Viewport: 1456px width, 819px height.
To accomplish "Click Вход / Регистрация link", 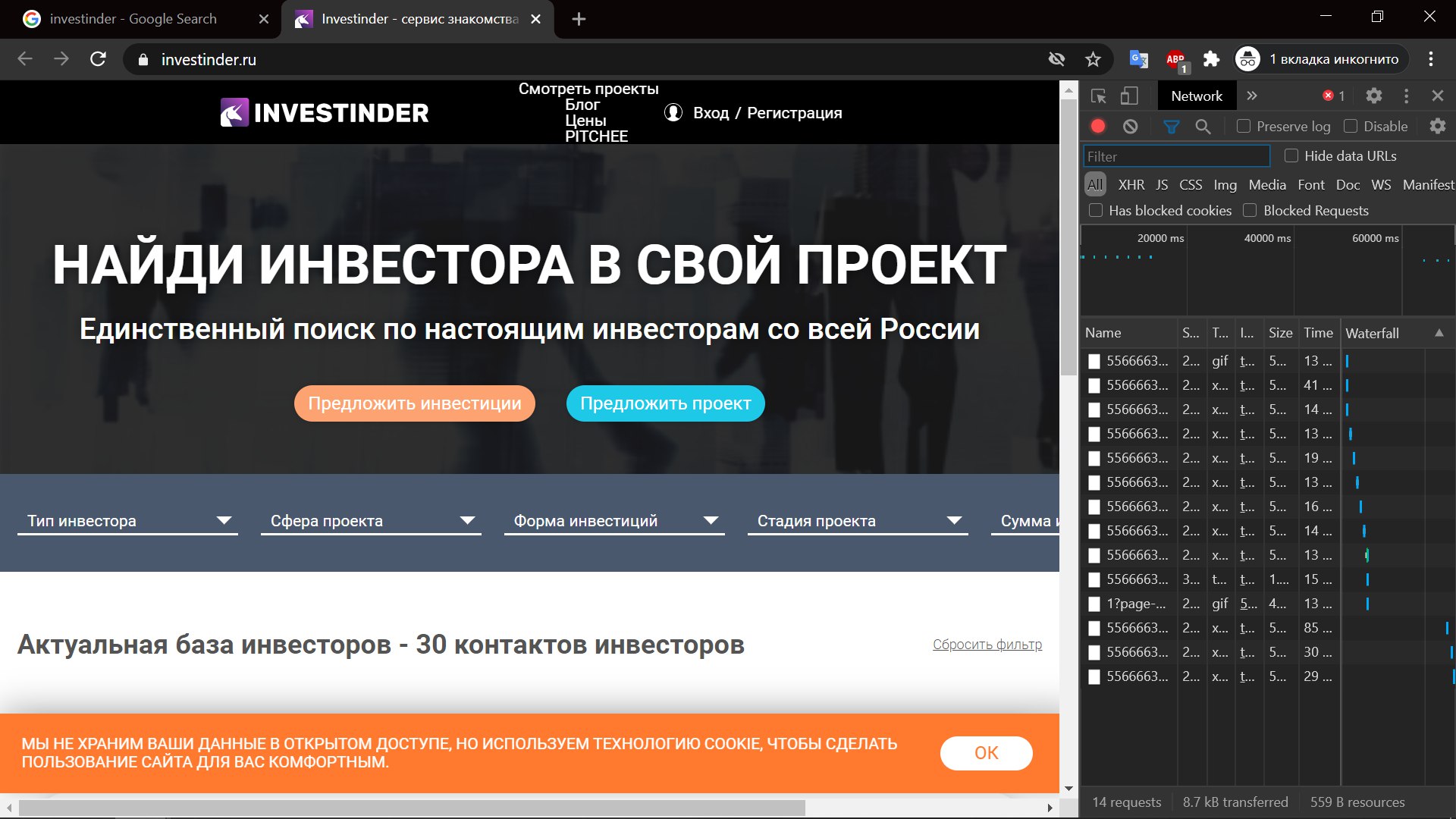I will click(767, 113).
